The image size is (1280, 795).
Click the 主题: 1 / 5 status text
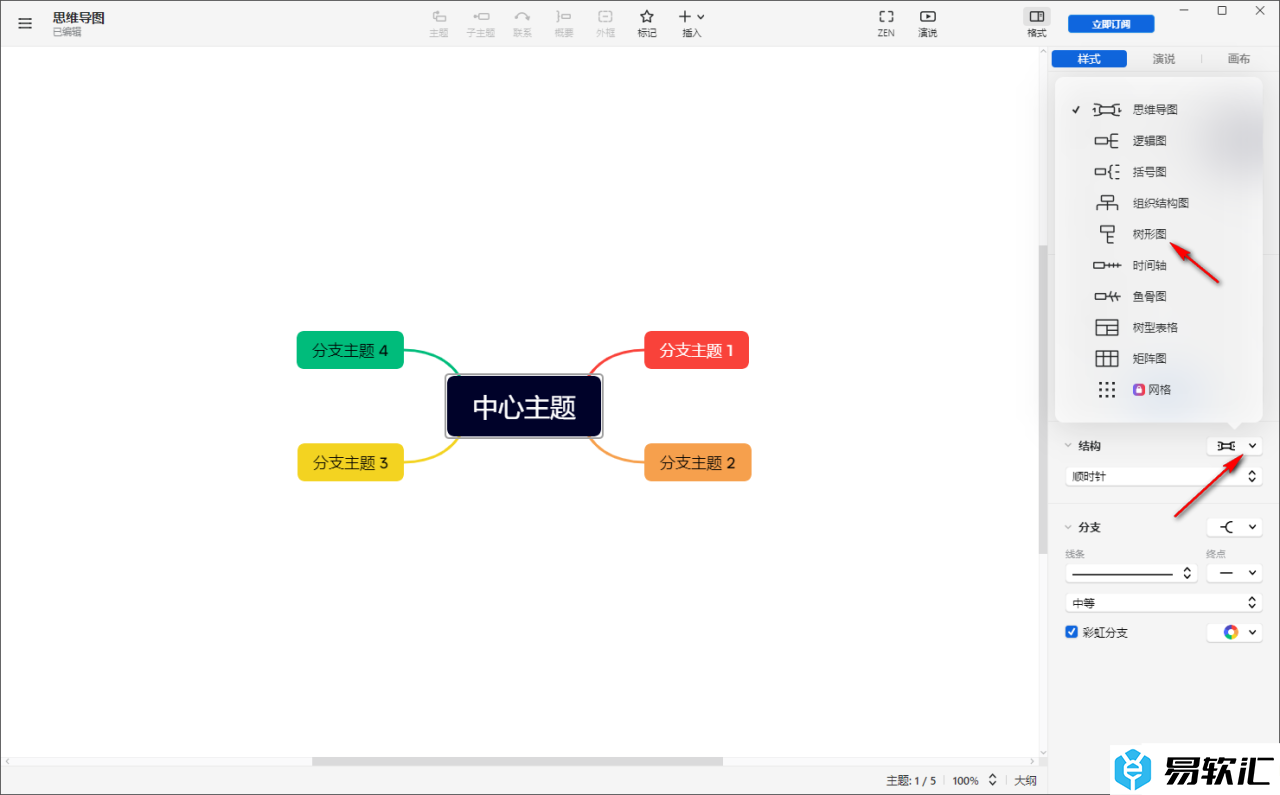pos(911,780)
